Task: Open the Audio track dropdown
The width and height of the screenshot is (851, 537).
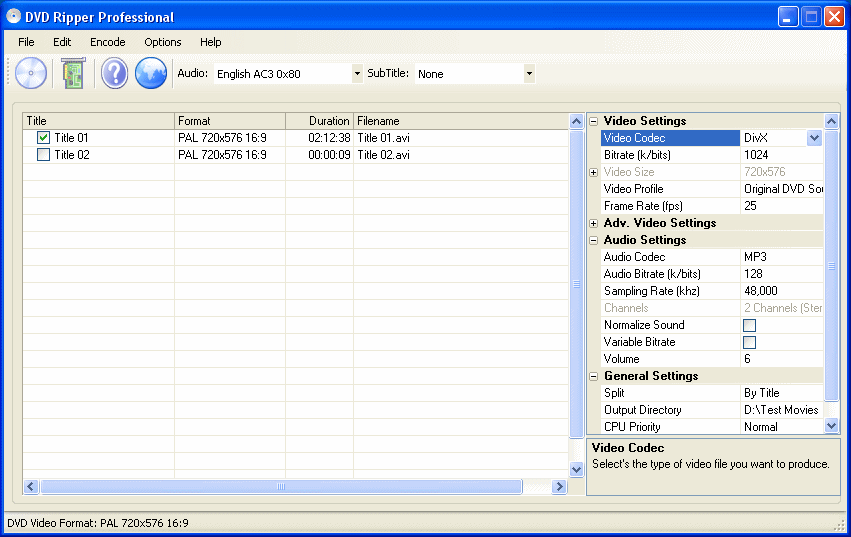Action: (357, 74)
